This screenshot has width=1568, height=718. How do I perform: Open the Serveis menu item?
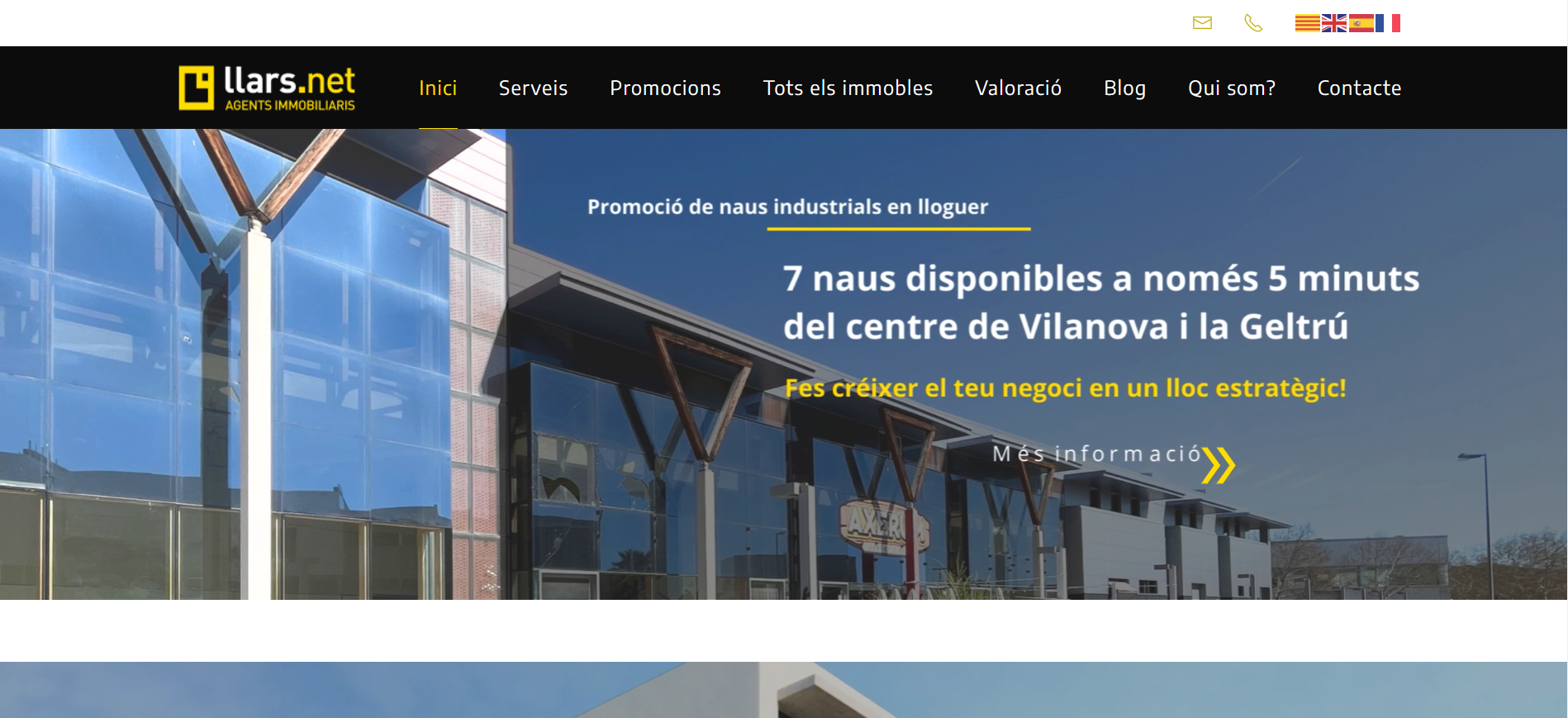tap(533, 88)
